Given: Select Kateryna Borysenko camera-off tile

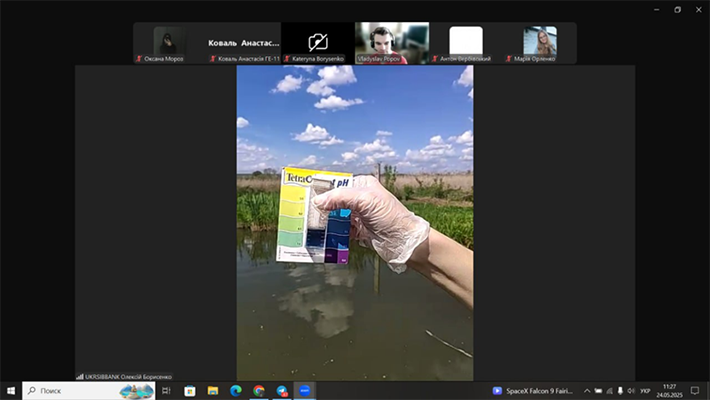Looking at the screenshot, I should pos(318,41).
